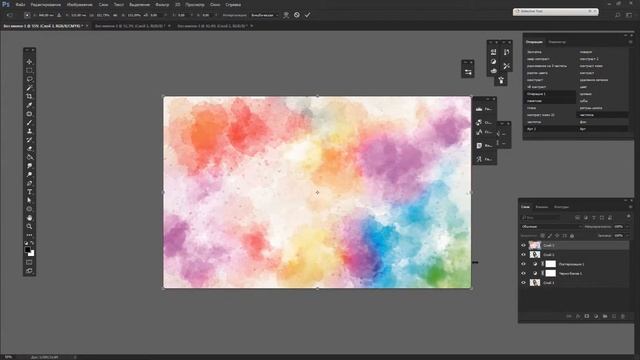The width and height of the screenshot is (640, 360).
Task: Switch to the Каналы tab
Action: (542, 207)
